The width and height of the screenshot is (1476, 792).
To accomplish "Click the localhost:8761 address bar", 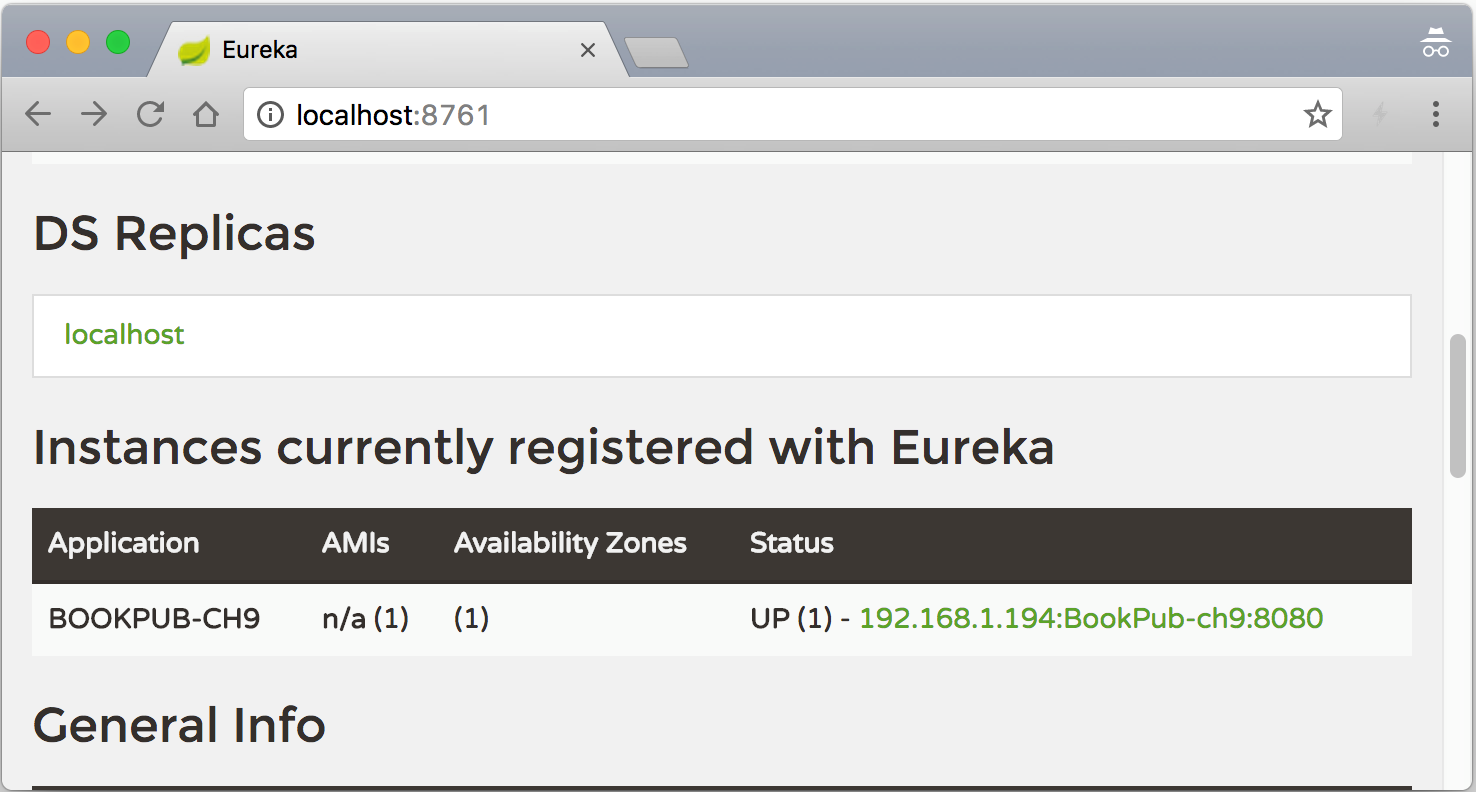I will 792,115.
